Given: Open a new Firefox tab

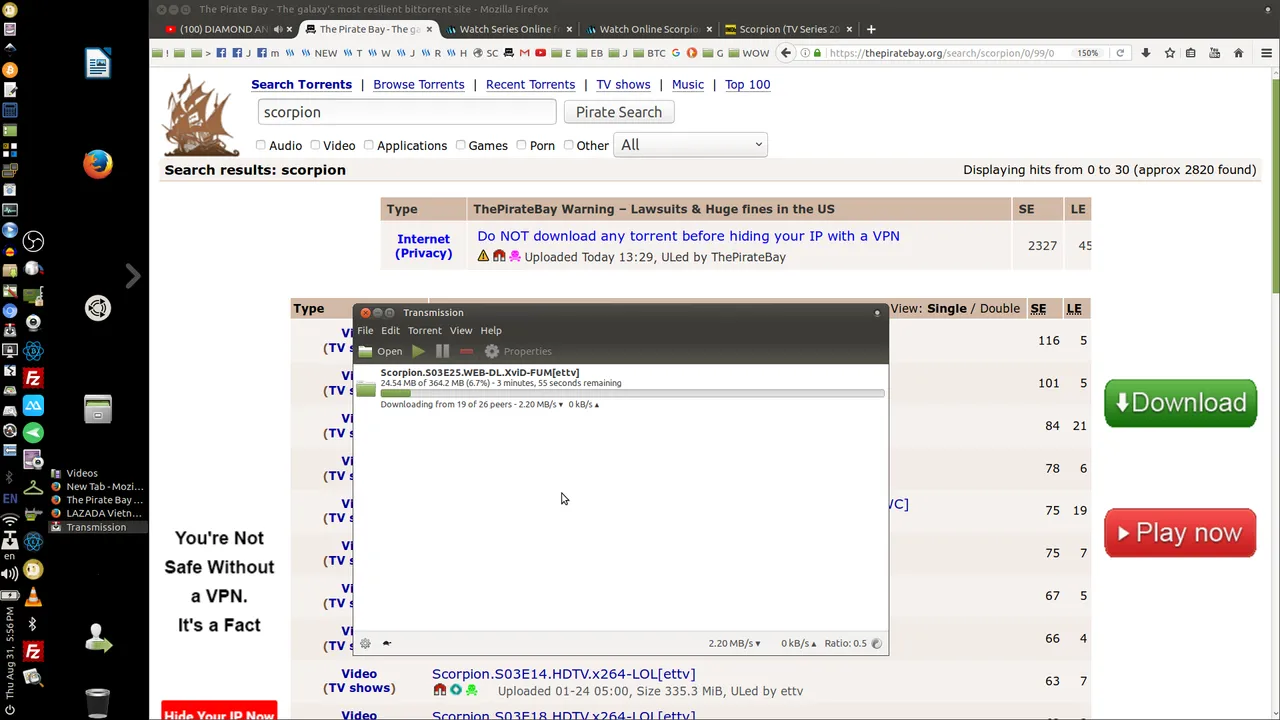Looking at the screenshot, I should 871,29.
